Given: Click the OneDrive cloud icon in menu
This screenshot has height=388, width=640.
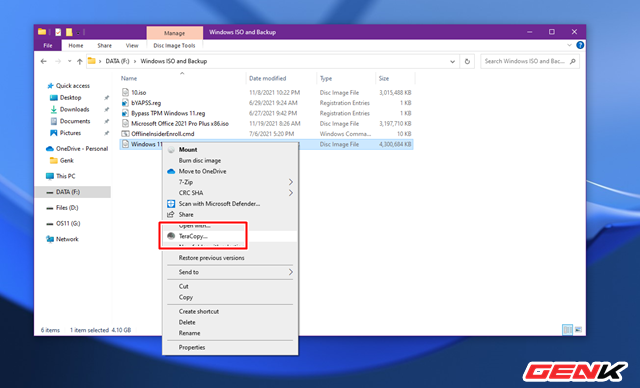Looking at the screenshot, I should click(171, 171).
